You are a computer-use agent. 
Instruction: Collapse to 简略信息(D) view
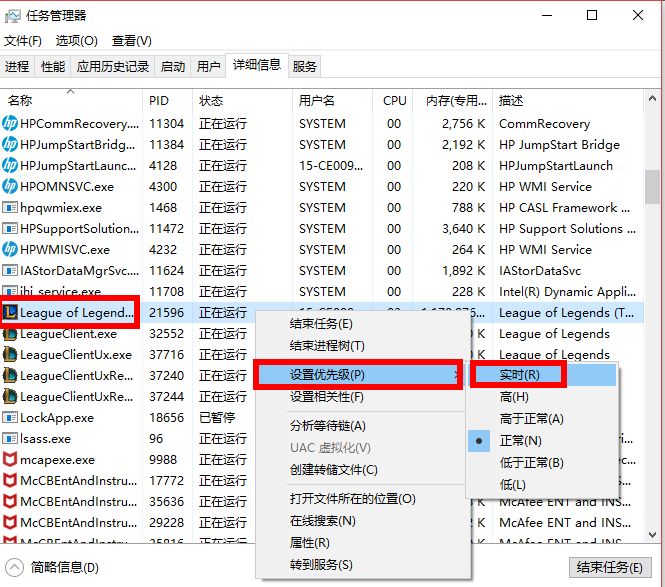52,567
